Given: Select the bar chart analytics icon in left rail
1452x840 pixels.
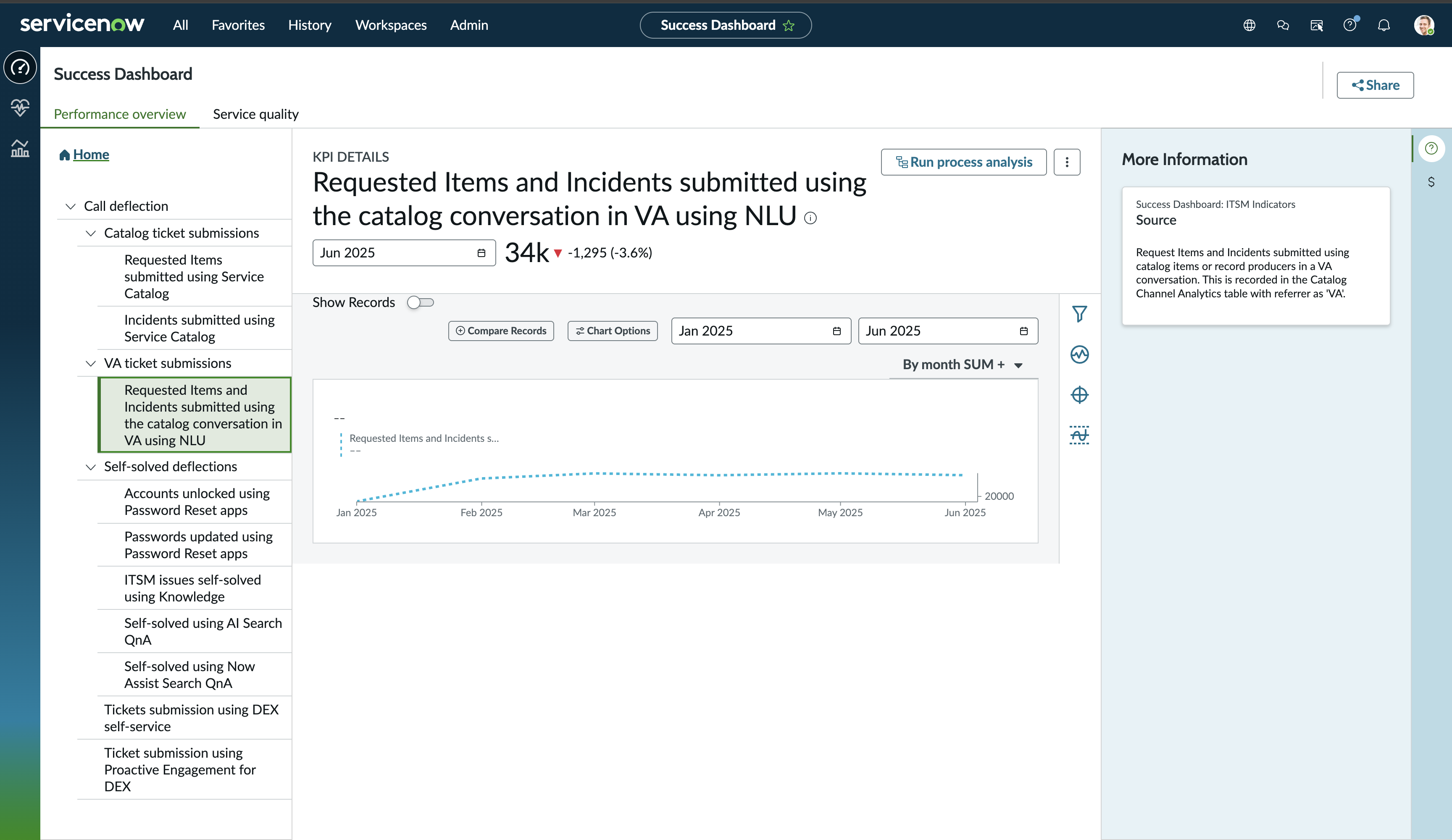Looking at the screenshot, I should coord(20,149).
